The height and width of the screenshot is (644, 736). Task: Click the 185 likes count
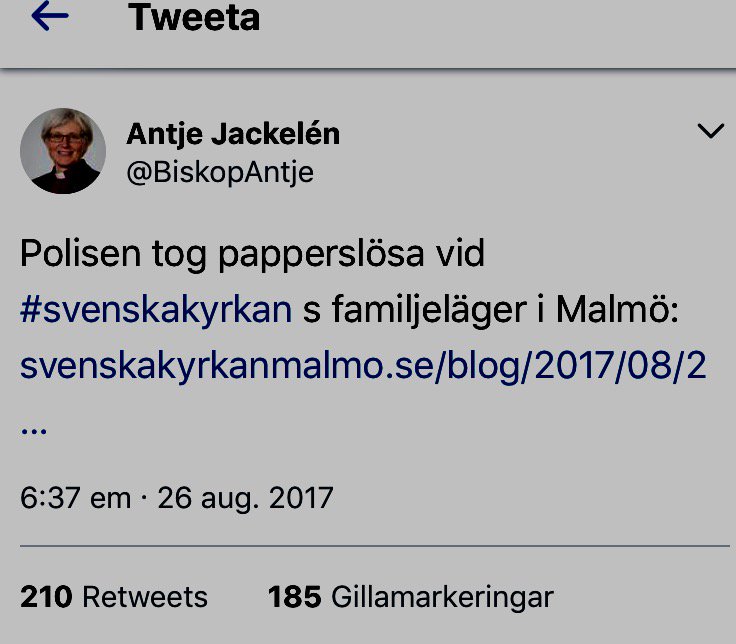(294, 597)
